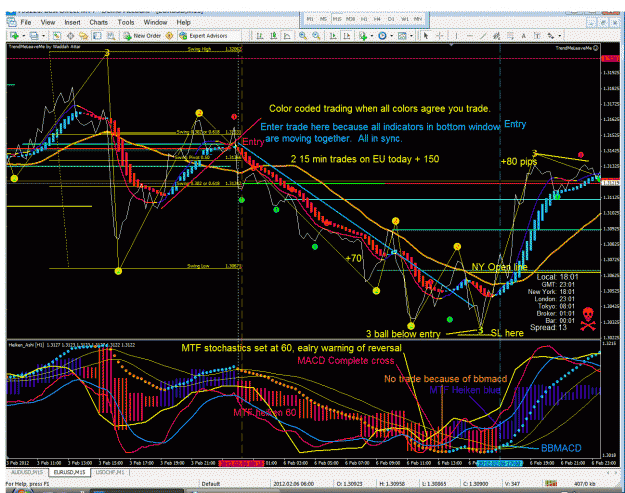
Task: Toggle chart Auto Scroll icon
Action: 332,36
